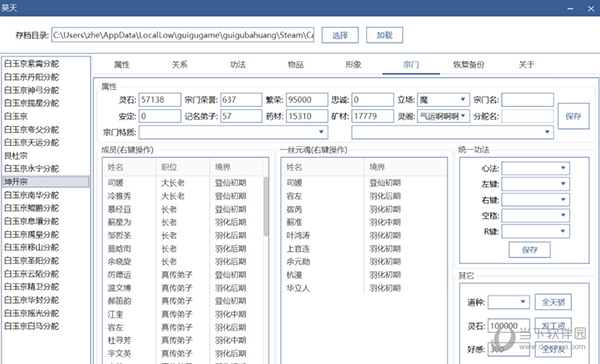Open the R键 skill dropdown
This screenshot has width=600, height=364.
click(535, 231)
